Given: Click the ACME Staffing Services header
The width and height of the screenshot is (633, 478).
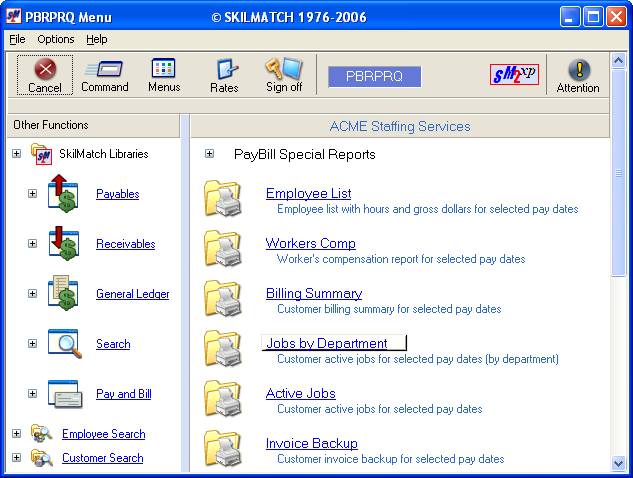Looking at the screenshot, I should [x=400, y=126].
